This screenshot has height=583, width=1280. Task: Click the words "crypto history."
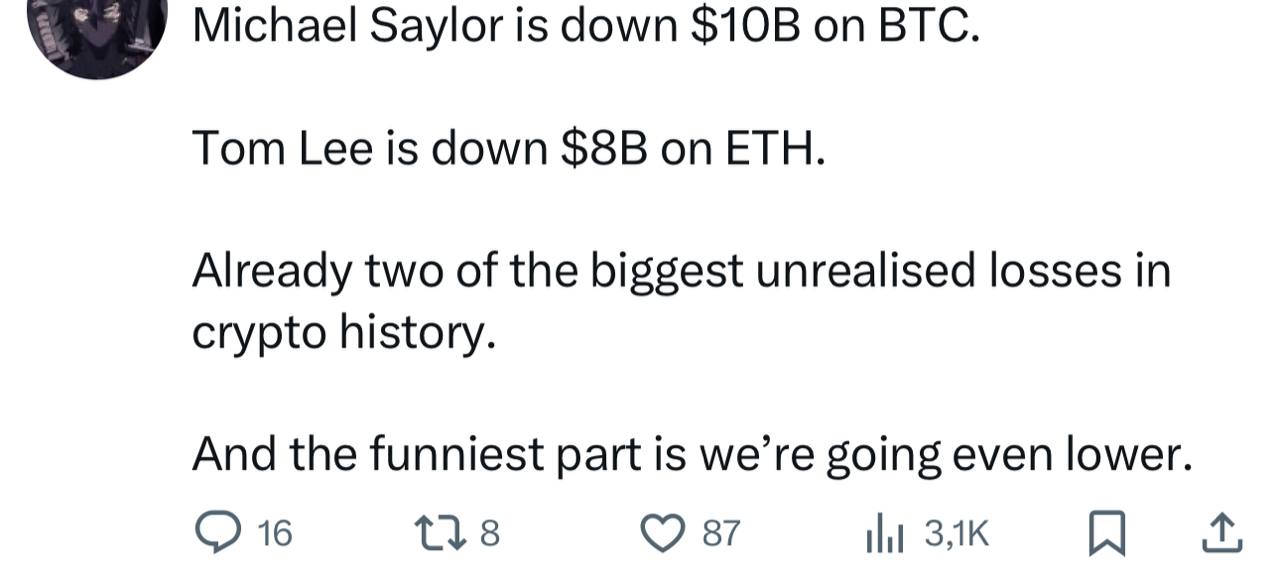(343, 334)
